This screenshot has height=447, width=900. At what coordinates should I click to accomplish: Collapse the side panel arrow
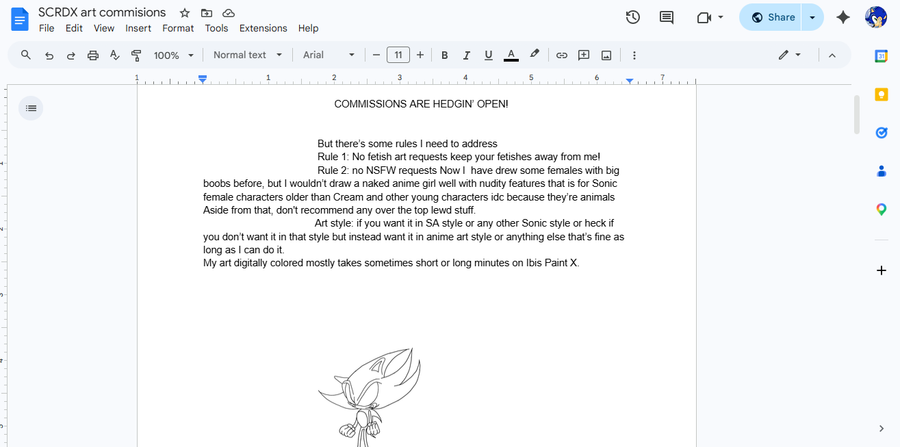tap(882, 428)
